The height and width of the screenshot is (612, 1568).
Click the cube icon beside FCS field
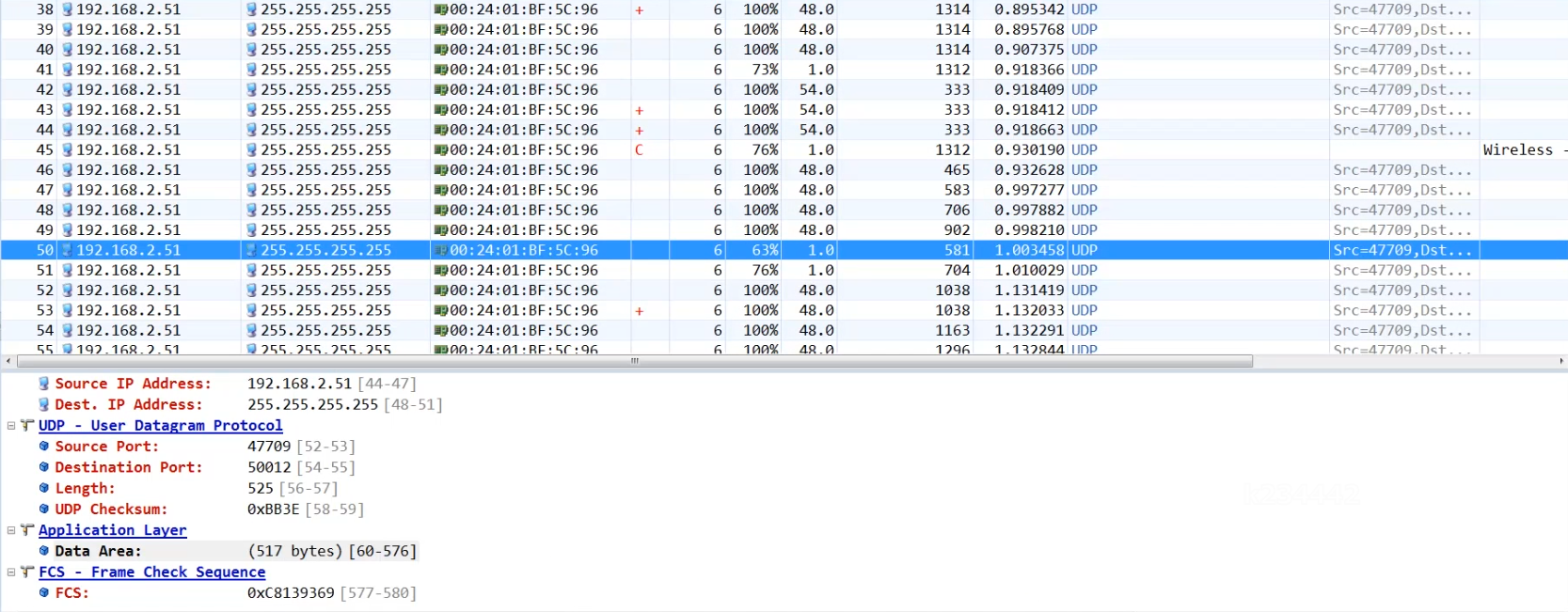pos(43,593)
